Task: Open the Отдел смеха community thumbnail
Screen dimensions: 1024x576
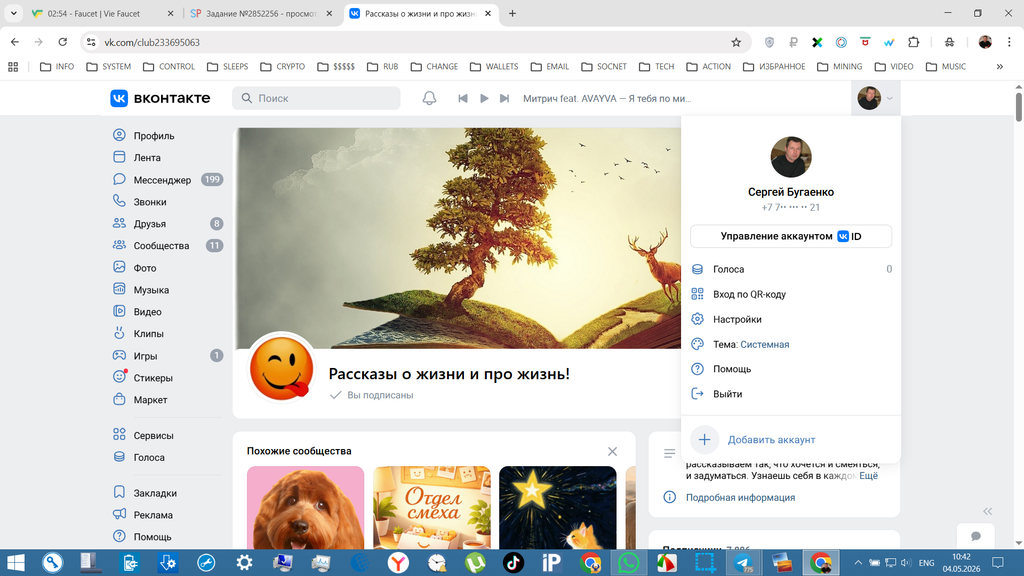Action: (x=432, y=507)
